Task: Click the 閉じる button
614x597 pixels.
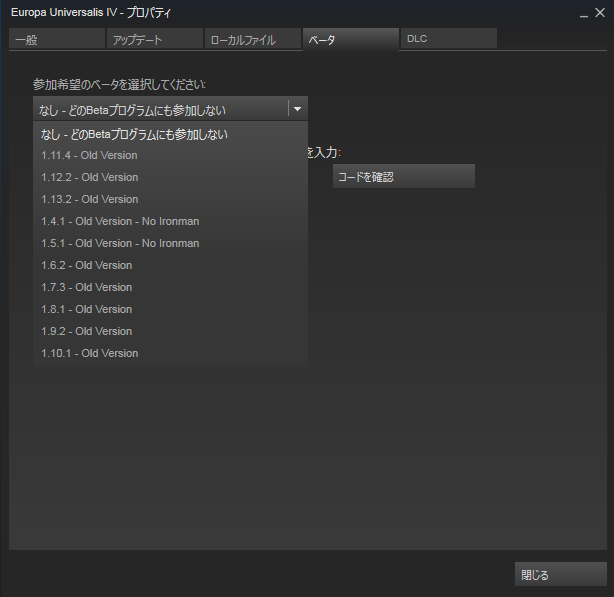Action: point(561,574)
